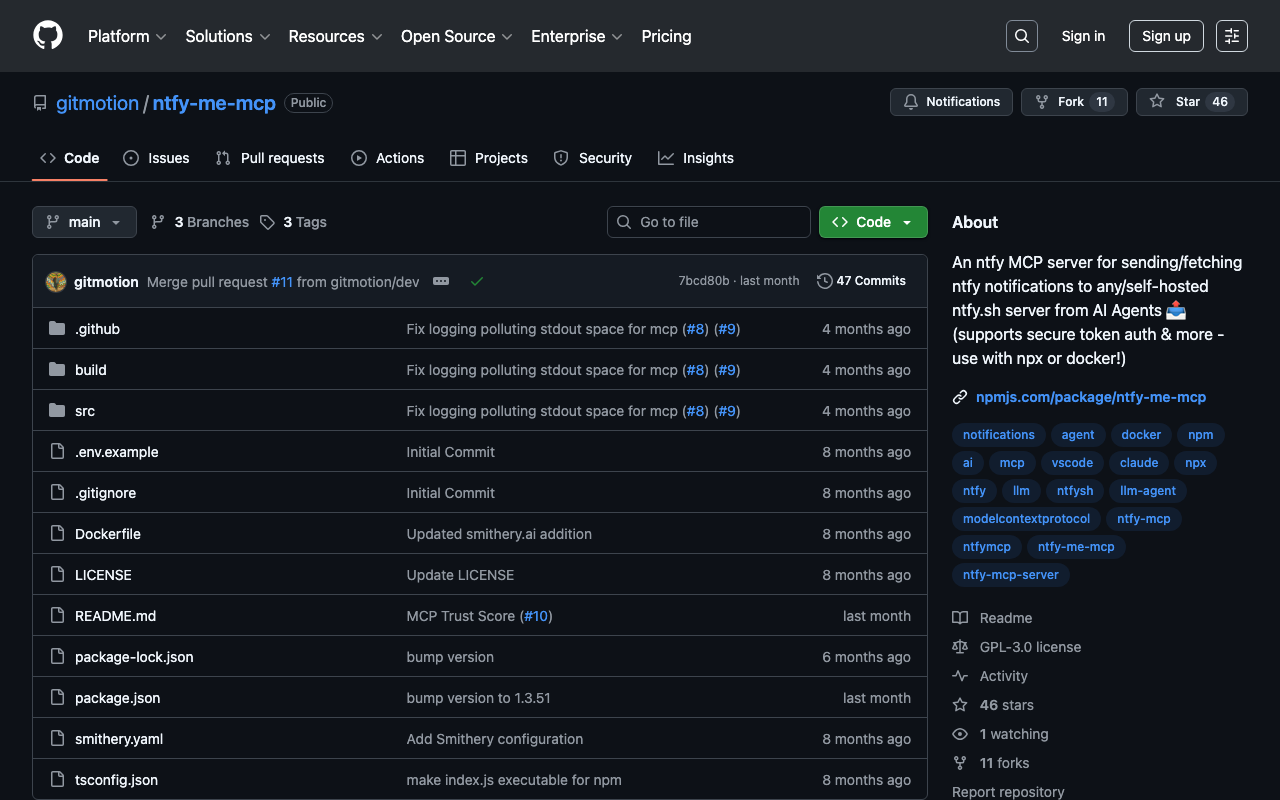Expand the Platform menu
This screenshot has height=800, width=1280.
[x=127, y=36]
